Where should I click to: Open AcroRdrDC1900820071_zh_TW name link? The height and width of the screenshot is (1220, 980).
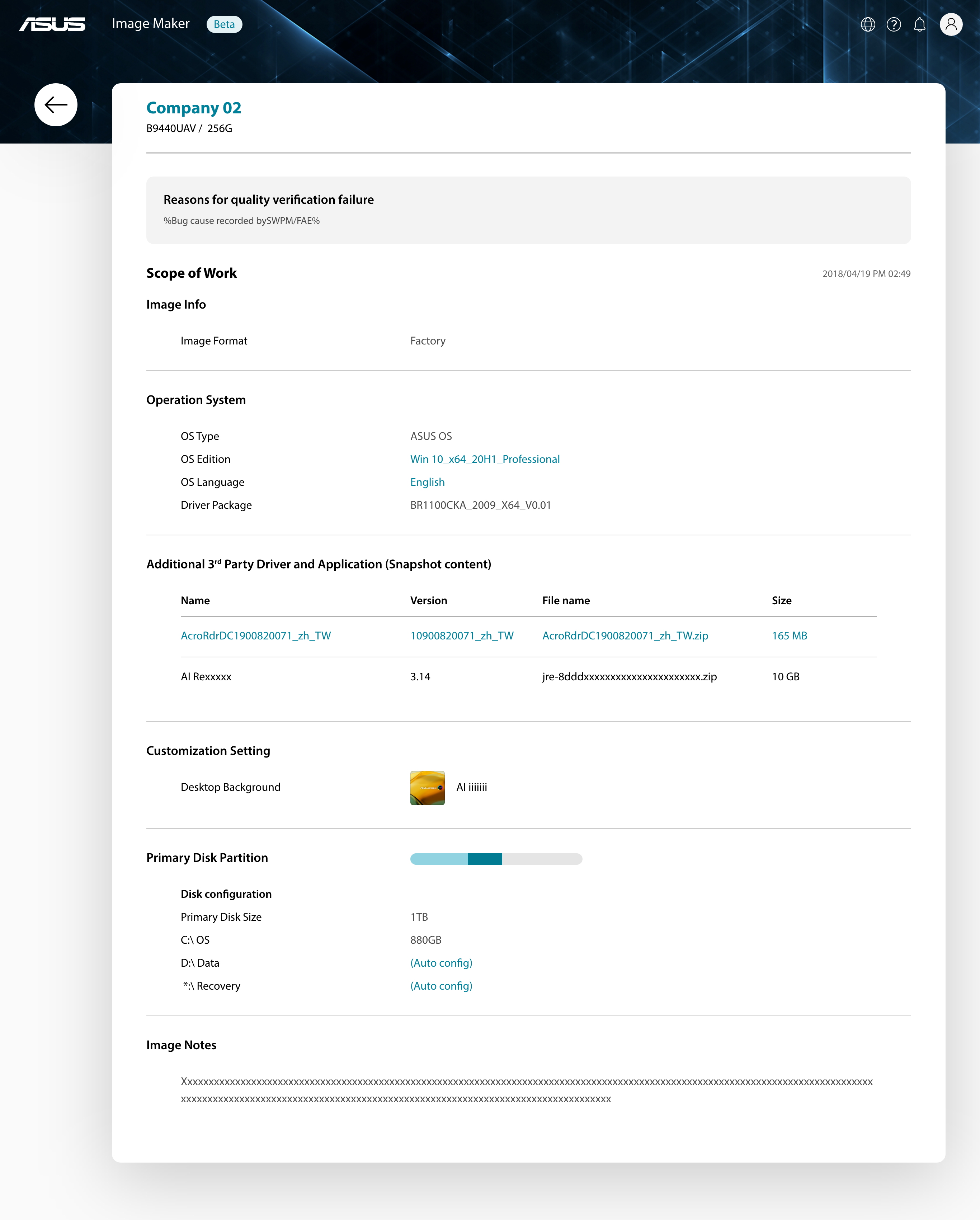[x=256, y=635]
